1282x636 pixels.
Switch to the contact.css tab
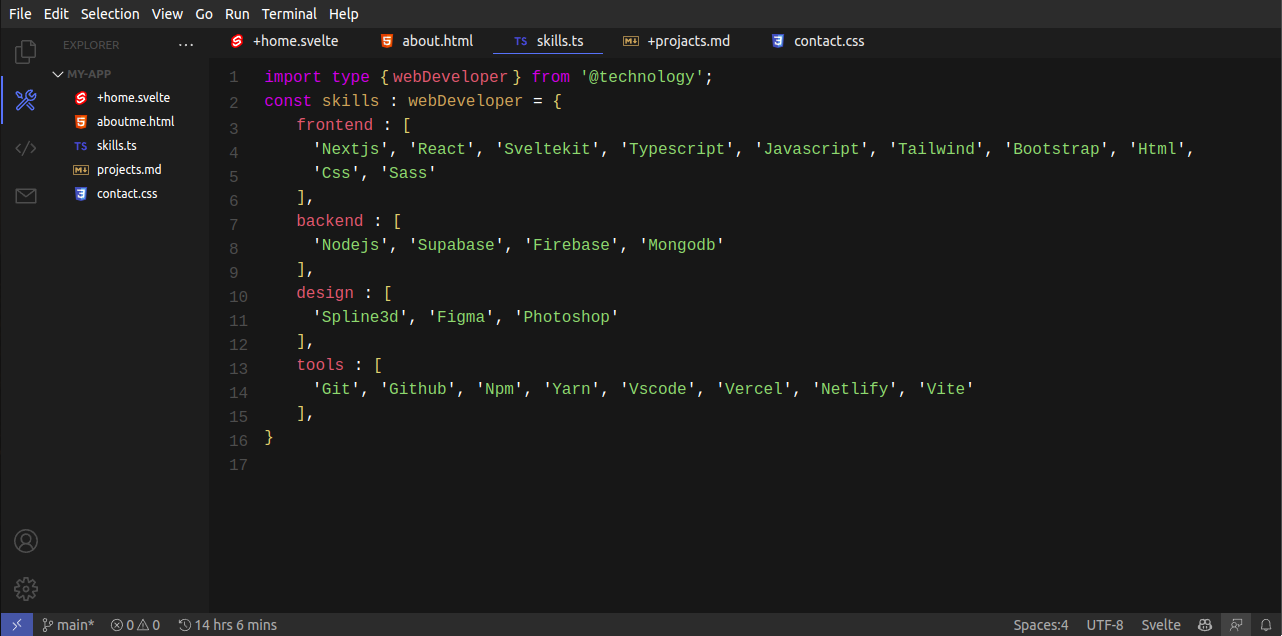pyautogui.click(x=818, y=41)
